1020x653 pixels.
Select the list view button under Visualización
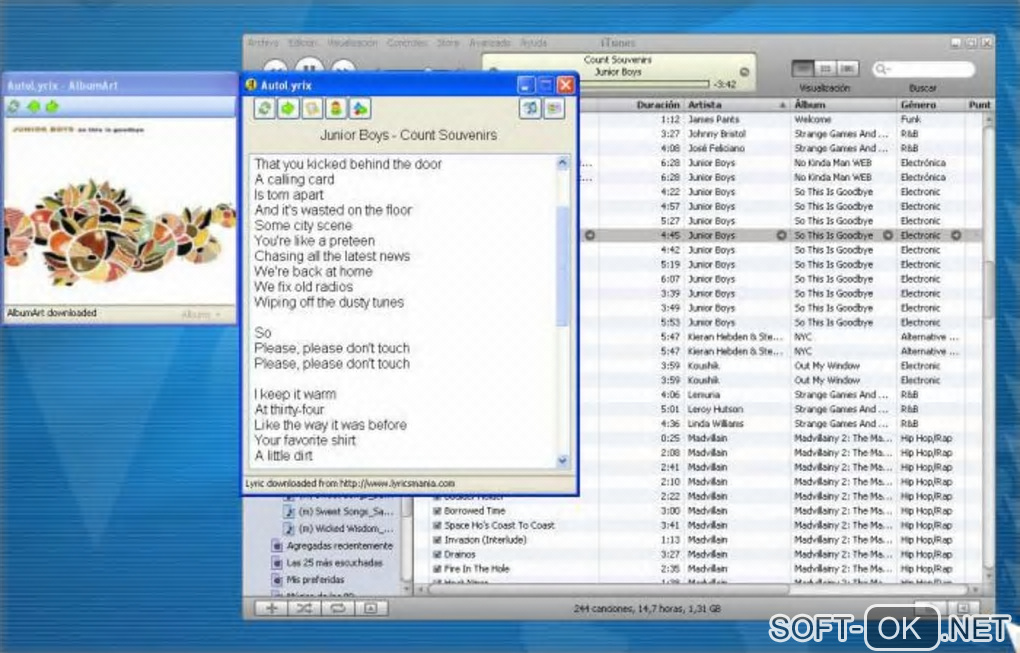point(803,68)
